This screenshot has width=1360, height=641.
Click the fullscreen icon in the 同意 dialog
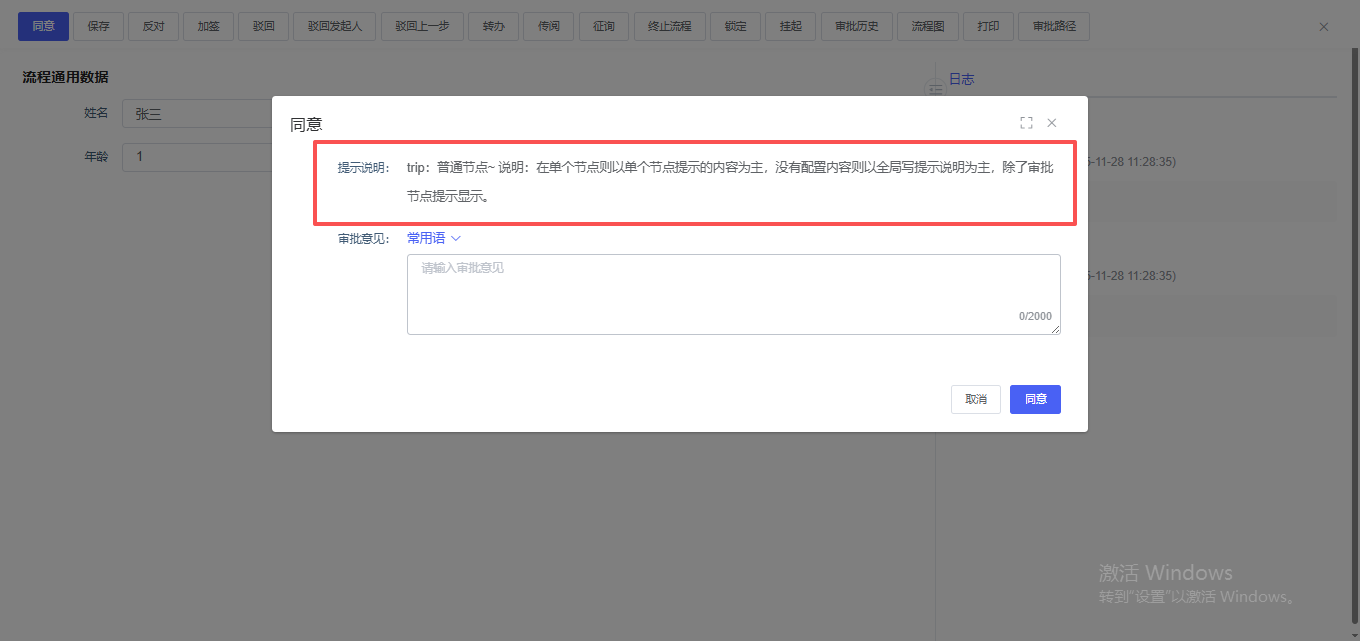(1026, 123)
